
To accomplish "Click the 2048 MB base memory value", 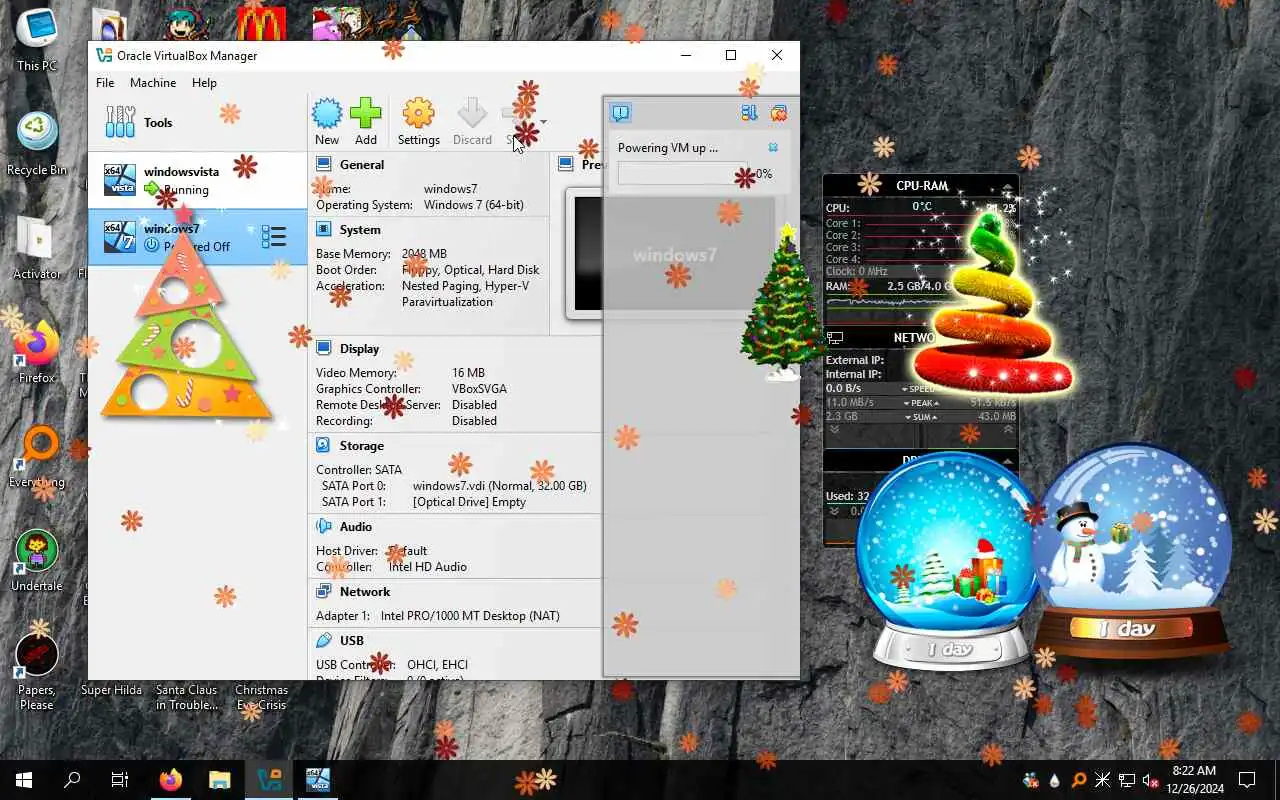I will click(424, 253).
